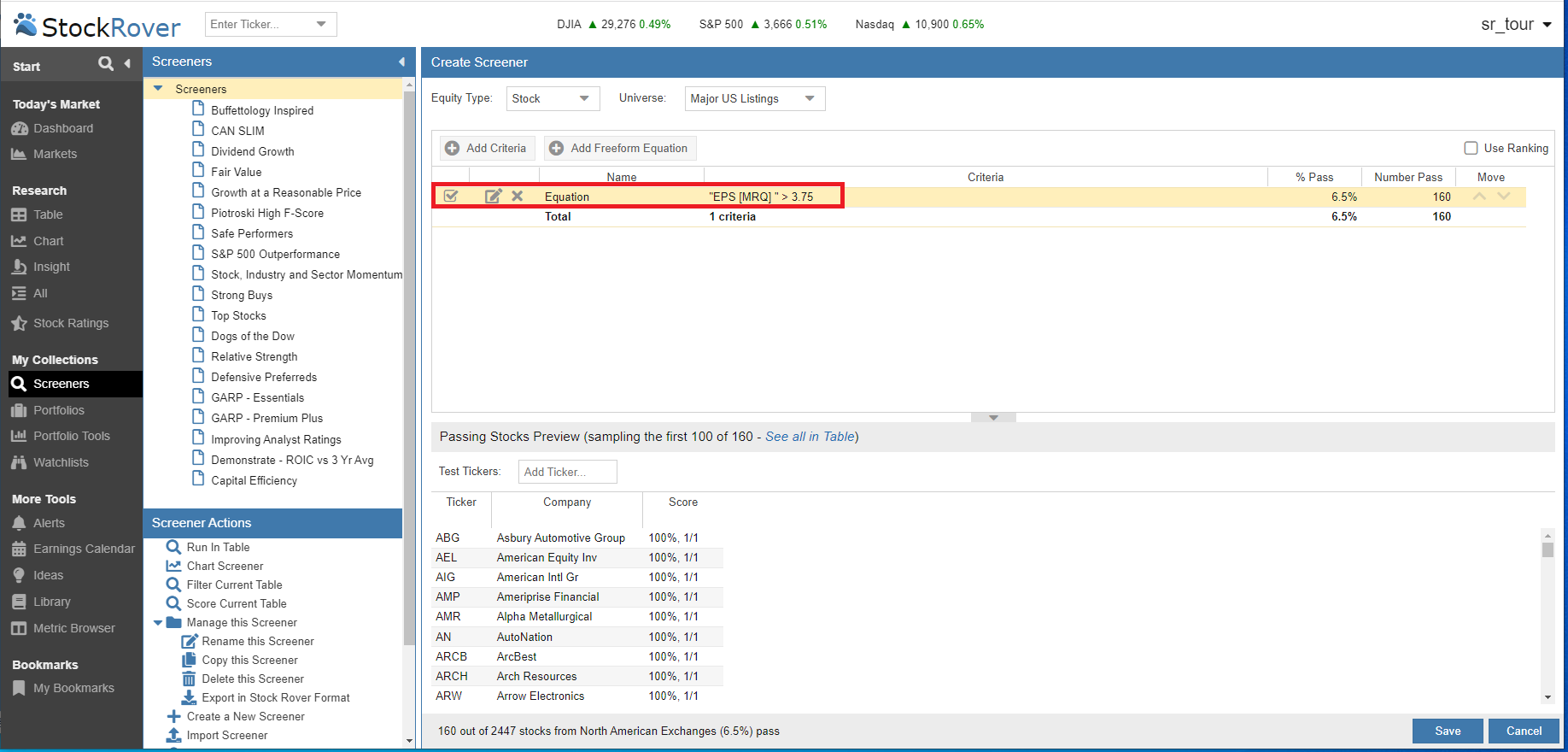Click the Cancel button
1568x752 pixels.
pos(1524,731)
